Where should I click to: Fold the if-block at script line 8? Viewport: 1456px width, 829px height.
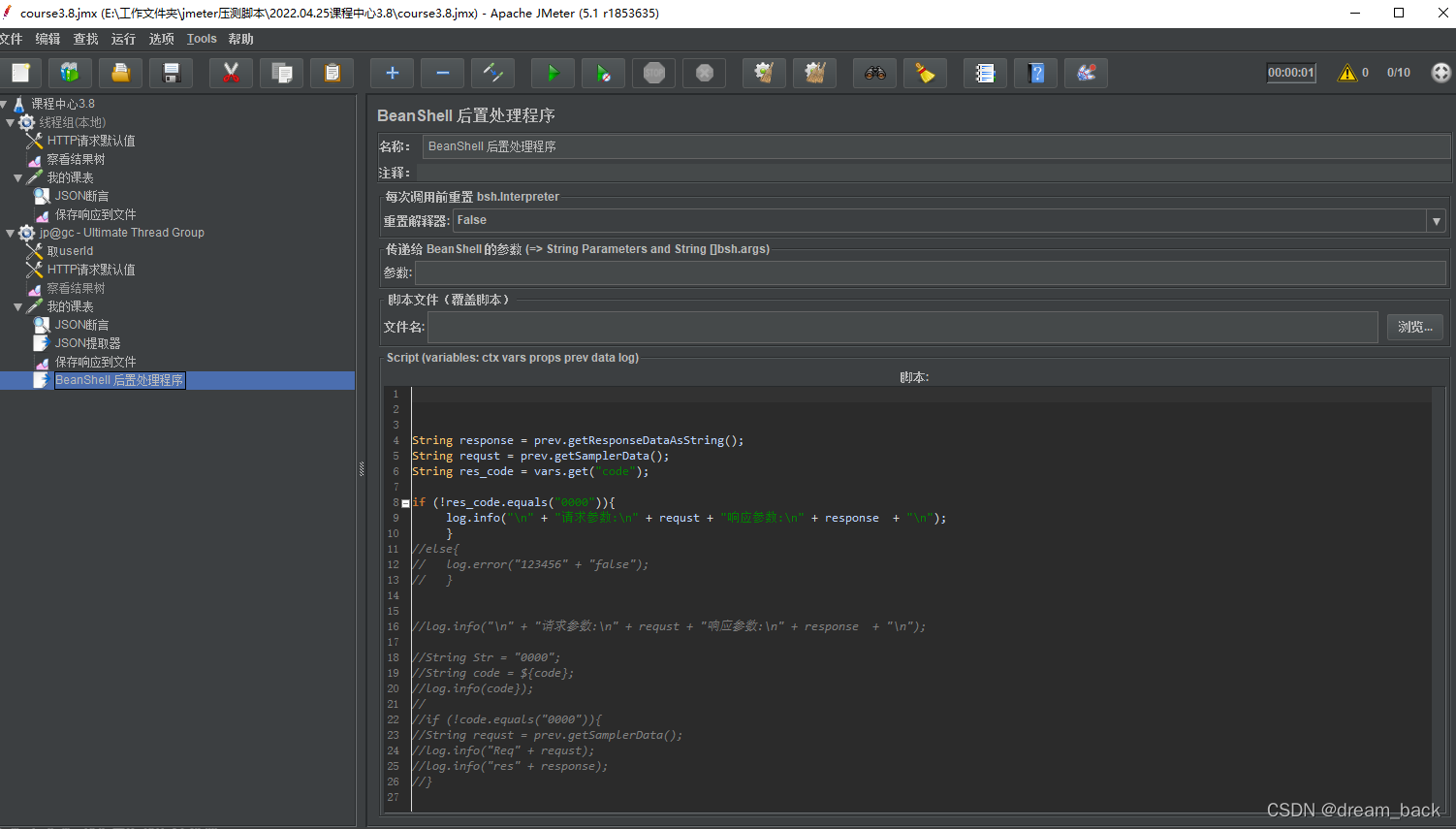click(405, 503)
